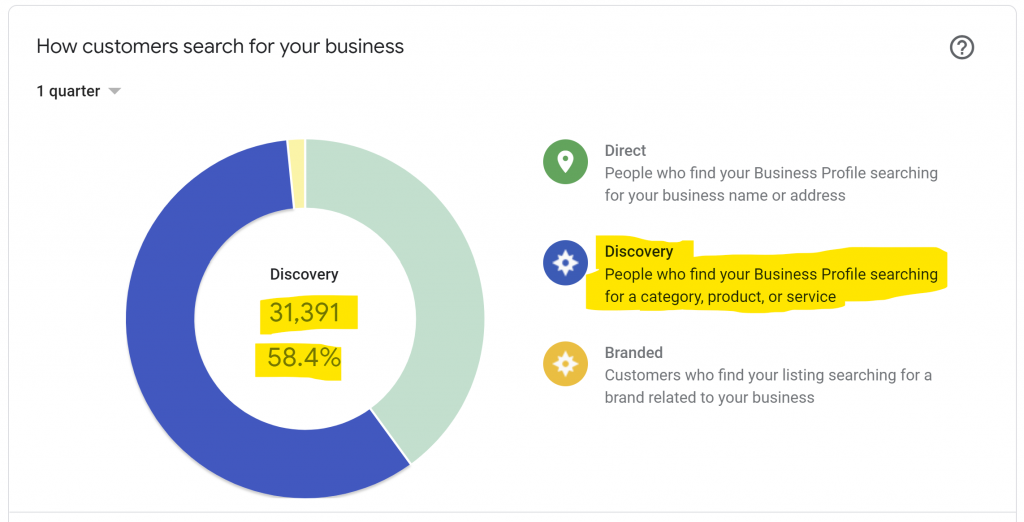
Task: Click the Discovery legend label
Action: (638, 252)
